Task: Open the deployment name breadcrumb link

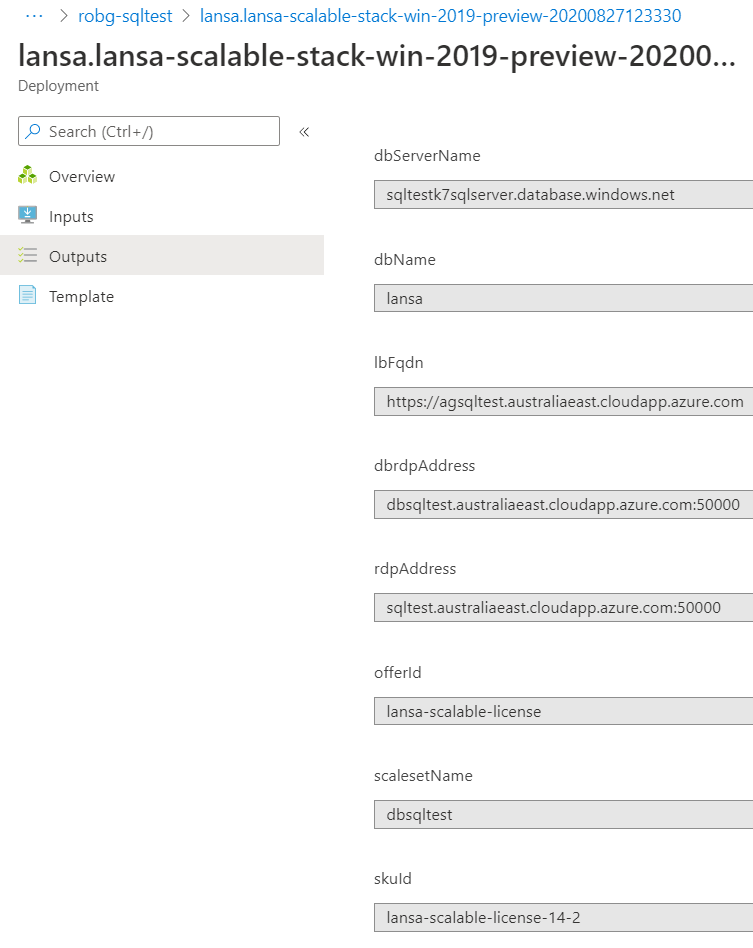Action: point(441,16)
